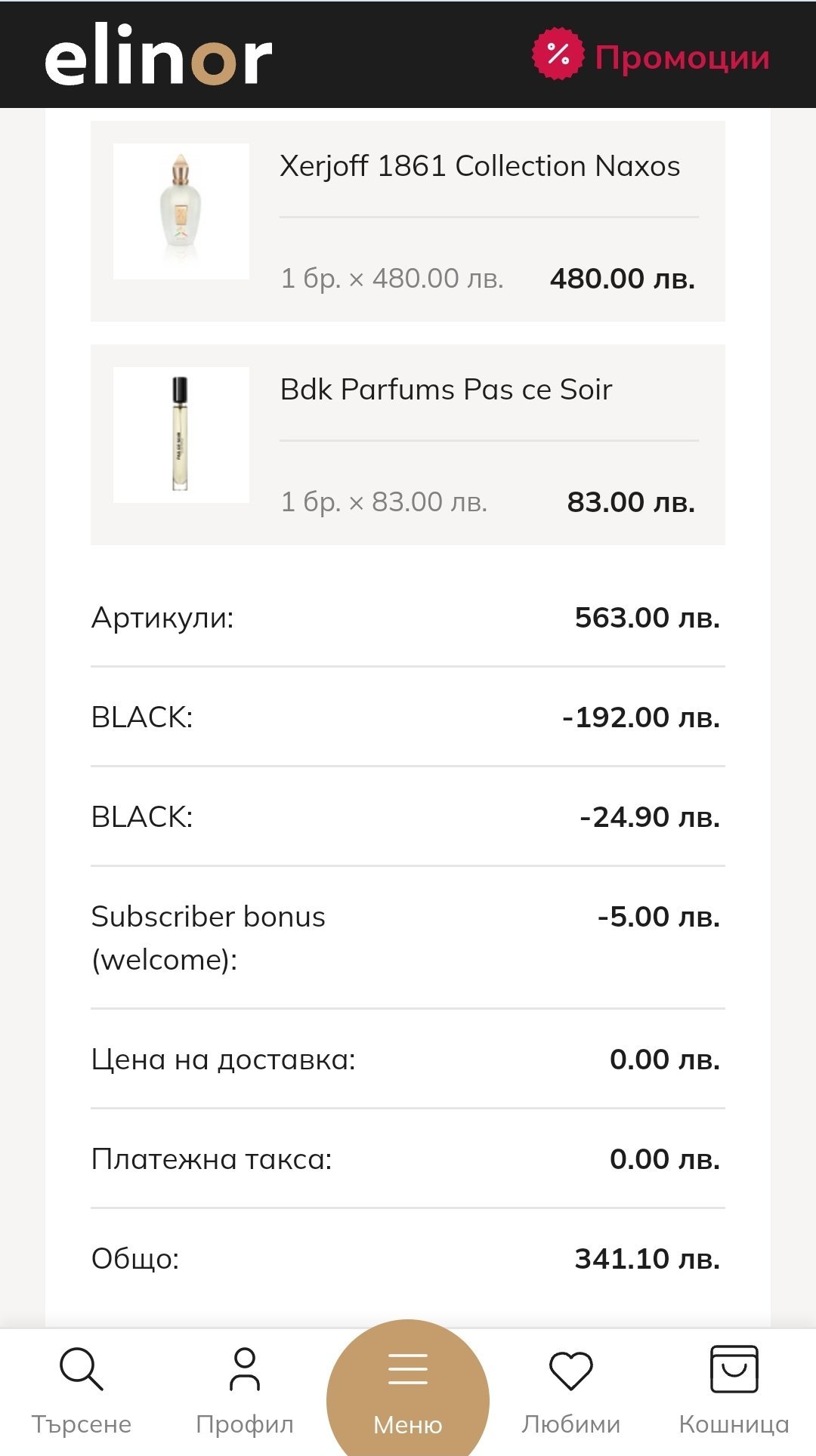Open Xerjoff 1861 Collection Naxos product
The width and height of the screenshot is (816, 1456).
(480, 166)
